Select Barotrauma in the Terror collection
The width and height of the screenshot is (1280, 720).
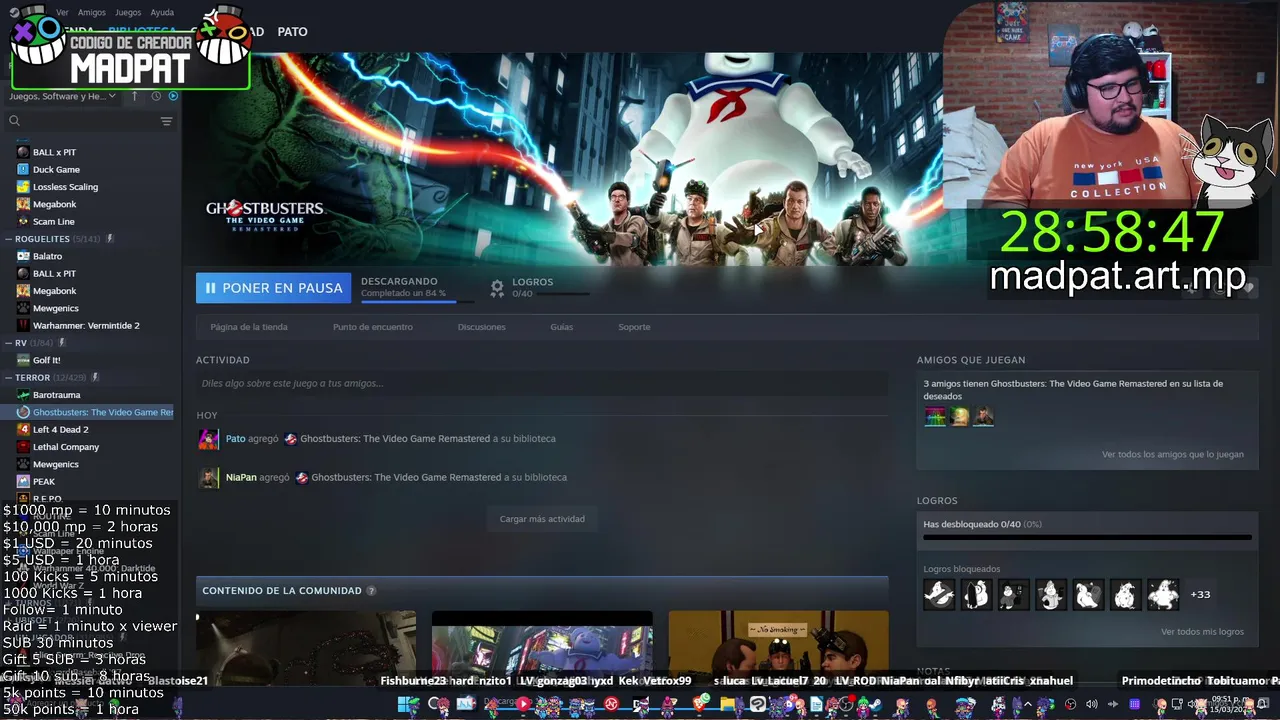click(56, 395)
